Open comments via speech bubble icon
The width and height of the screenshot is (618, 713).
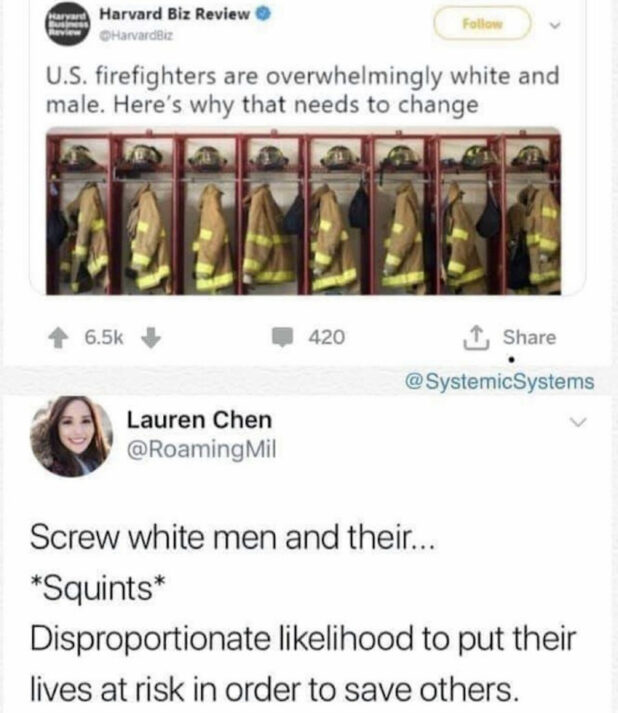(x=282, y=337)
